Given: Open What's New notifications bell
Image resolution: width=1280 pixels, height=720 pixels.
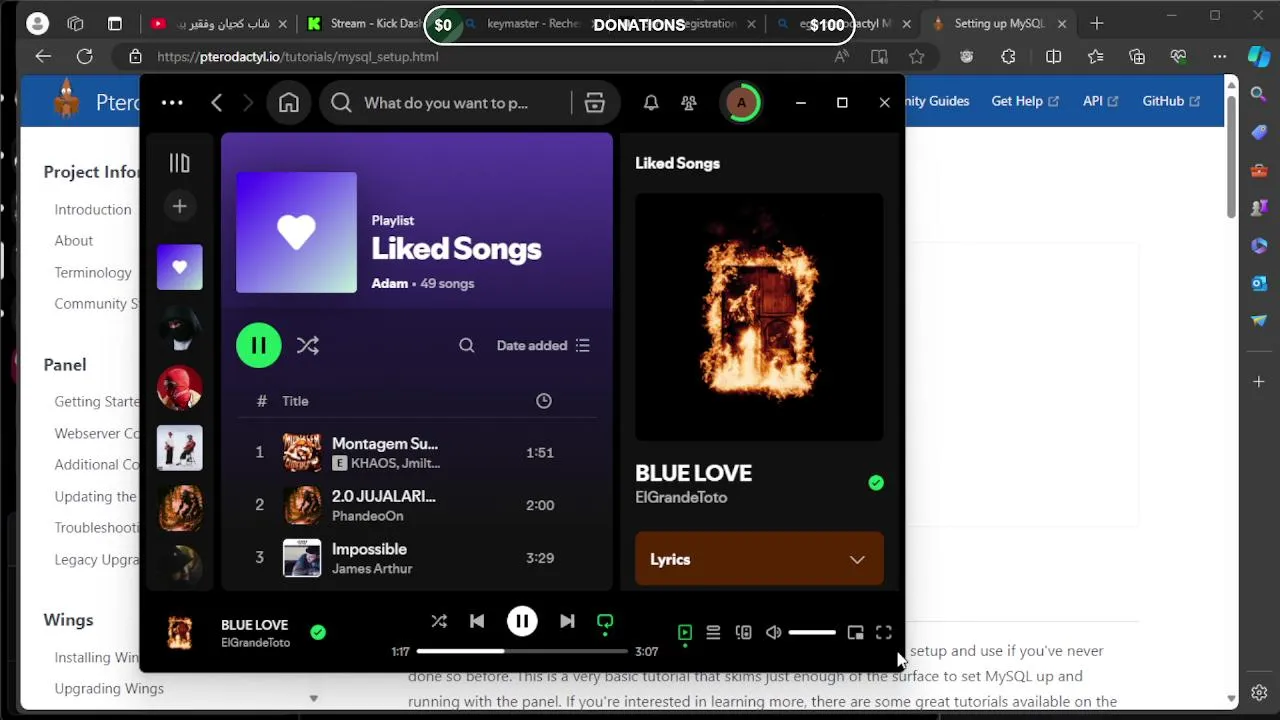Looking at the screenshot, I should point(651,103).
